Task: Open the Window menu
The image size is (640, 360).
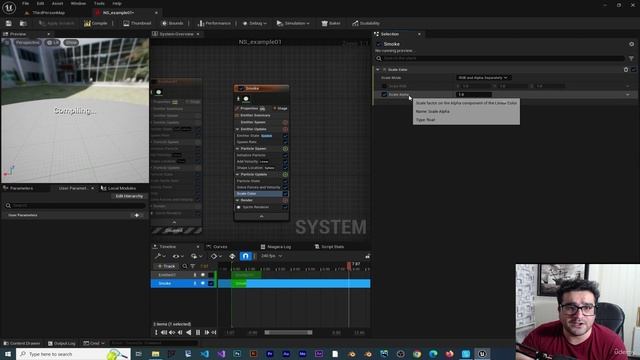Action: 78,3
